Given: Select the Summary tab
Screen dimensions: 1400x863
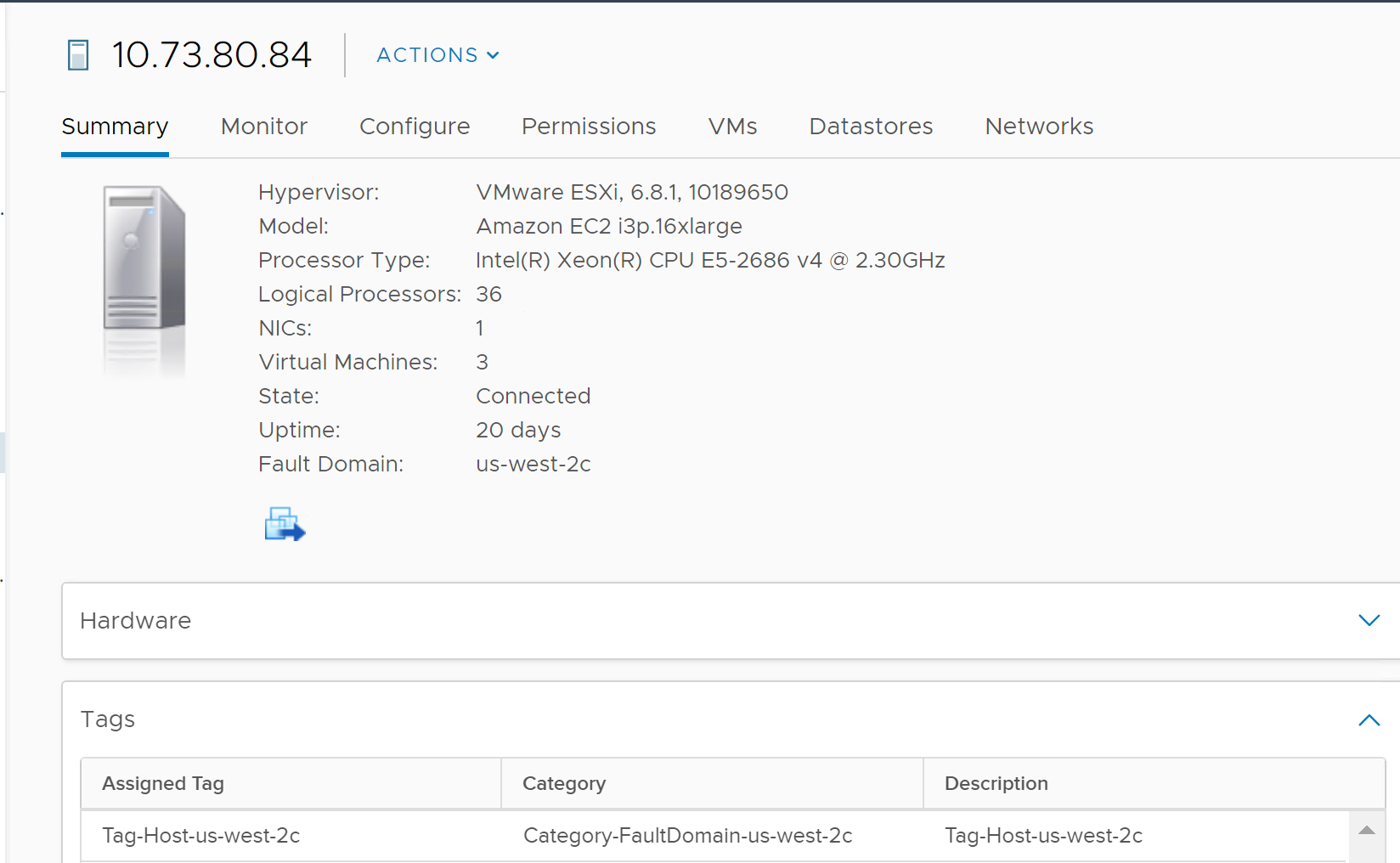Looking at the screenshot, I should click(x=115, y=127).
